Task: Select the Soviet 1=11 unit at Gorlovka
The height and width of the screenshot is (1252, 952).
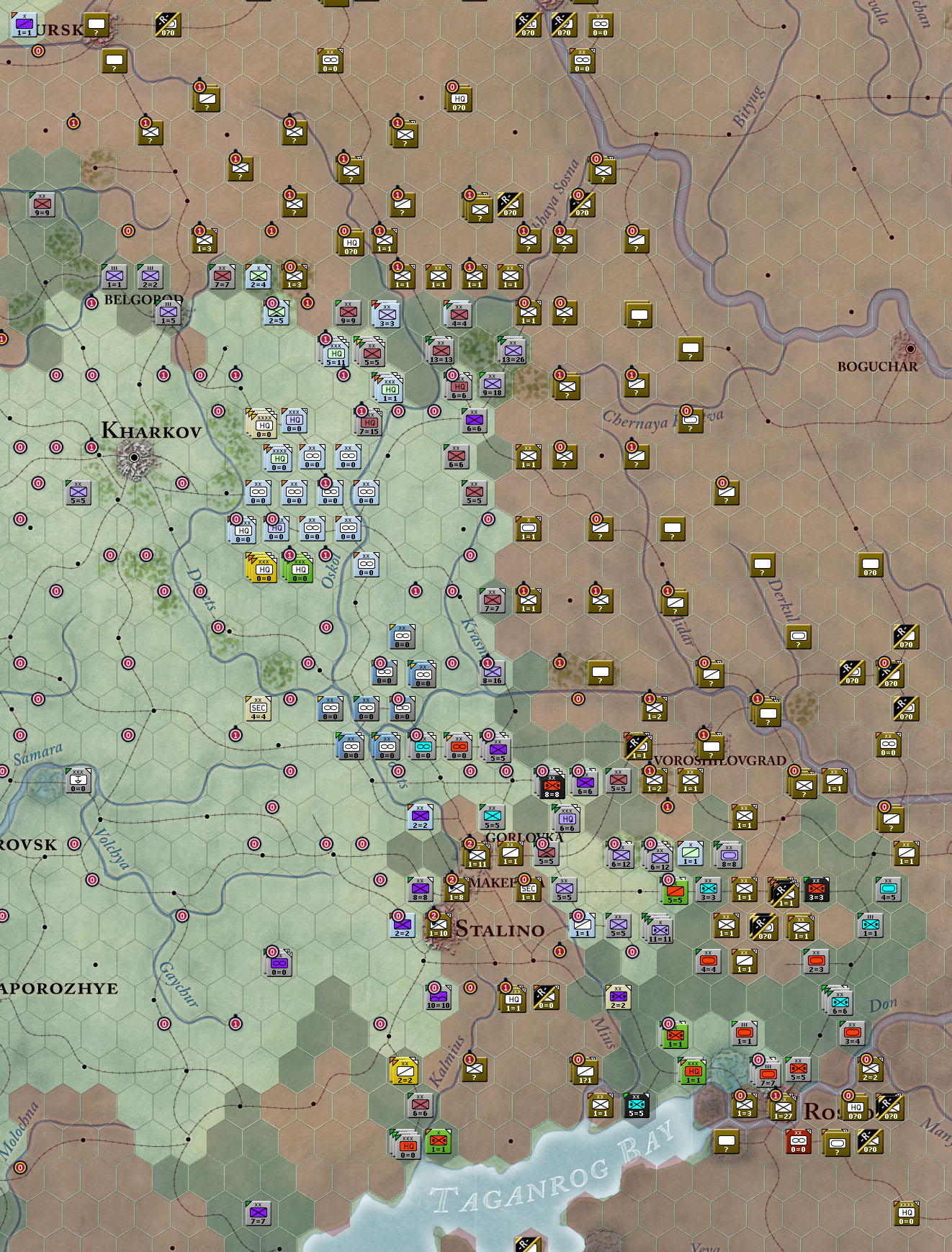Action: (477, 855)
